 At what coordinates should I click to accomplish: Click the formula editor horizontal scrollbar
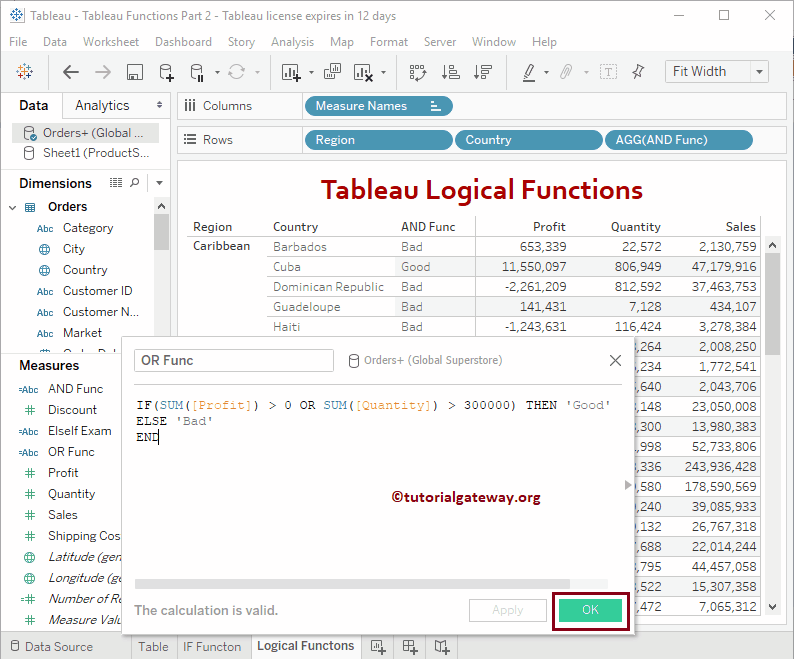click(352, 584)
